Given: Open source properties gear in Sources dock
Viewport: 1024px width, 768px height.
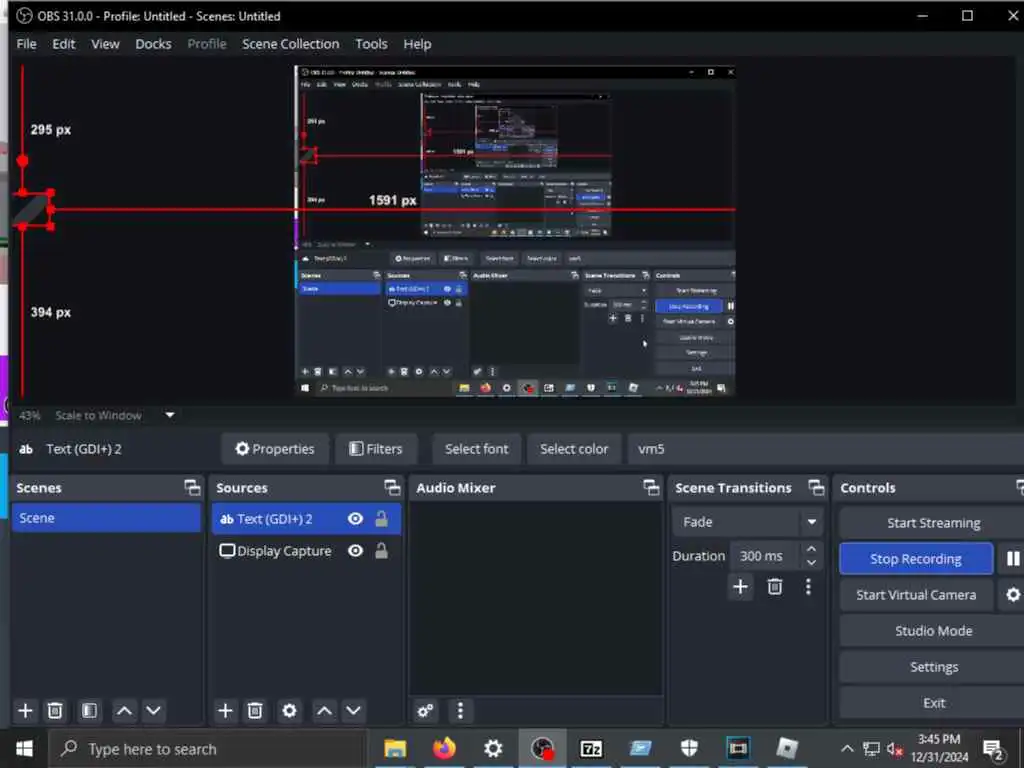Looking at the screenshot, I should click(x=289, y=711).
